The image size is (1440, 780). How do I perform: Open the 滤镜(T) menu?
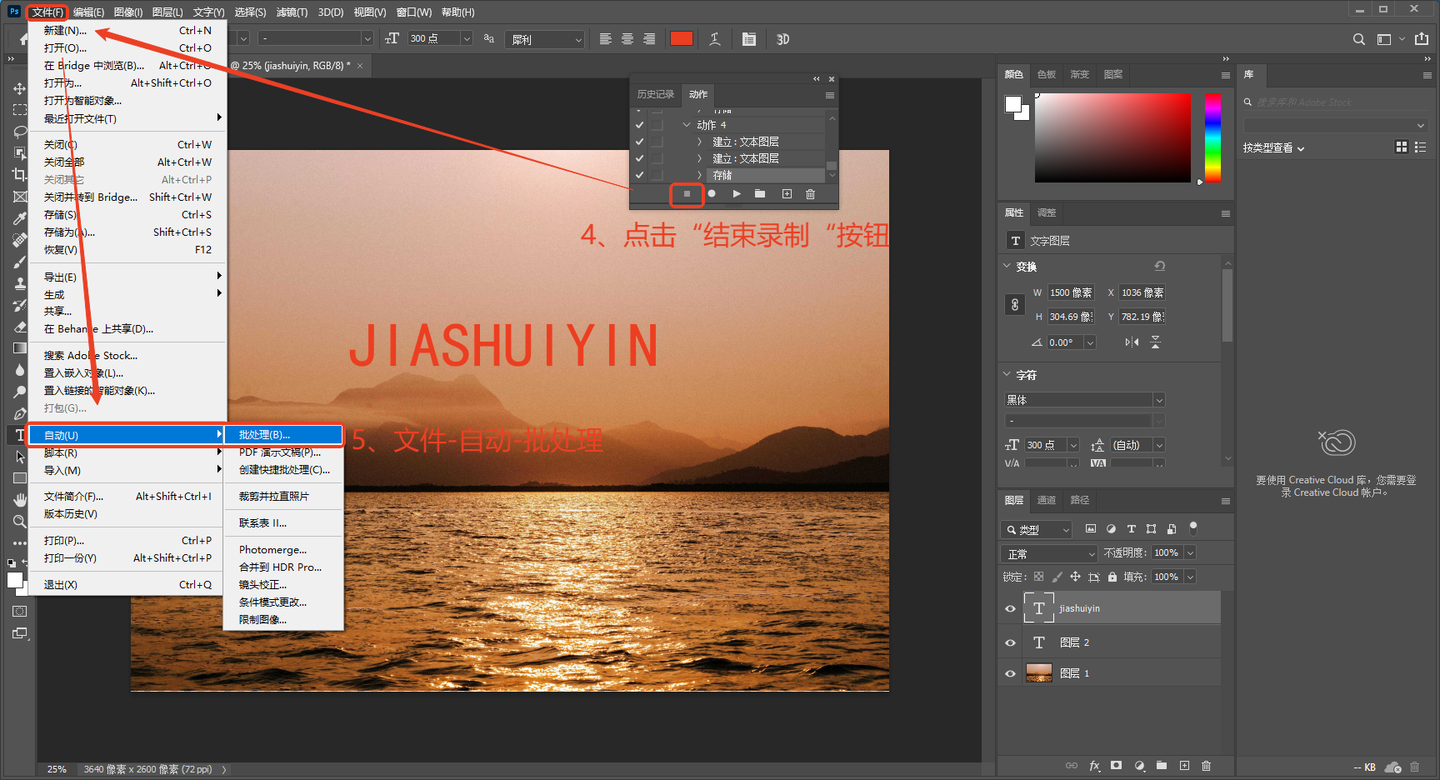pos(292,12)
